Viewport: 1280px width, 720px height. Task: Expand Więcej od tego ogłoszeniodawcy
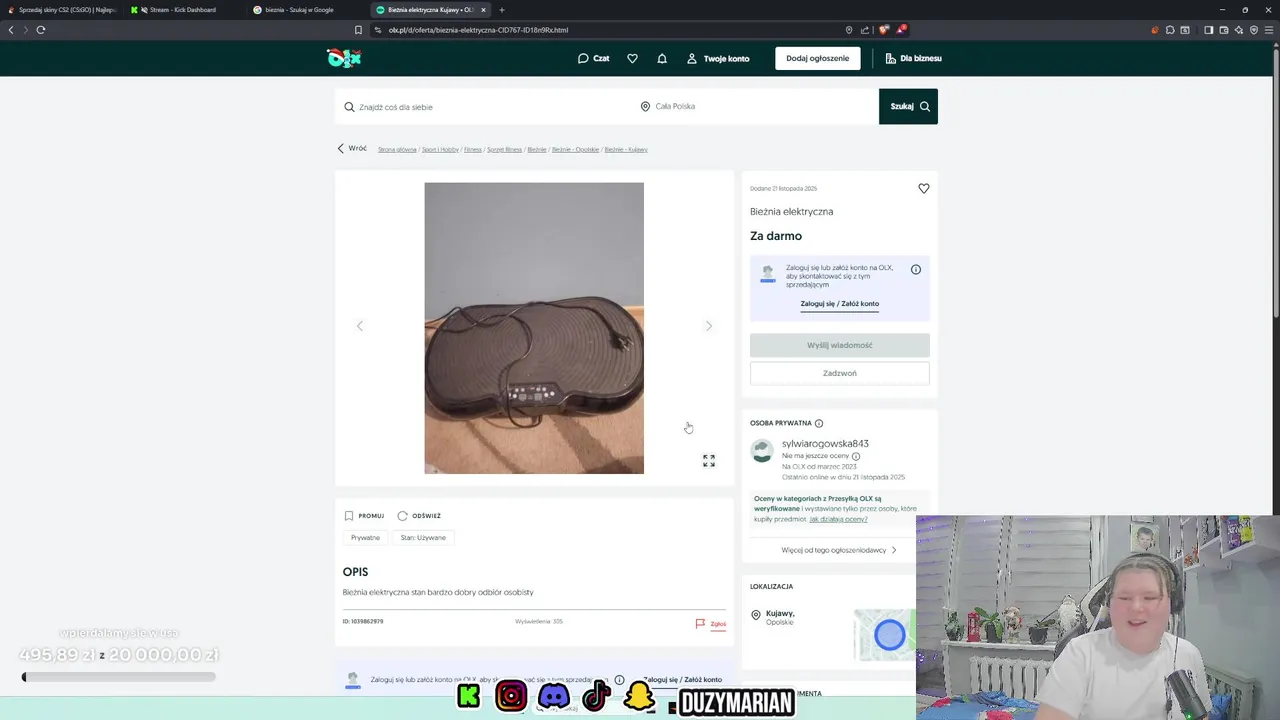point(839,550)
